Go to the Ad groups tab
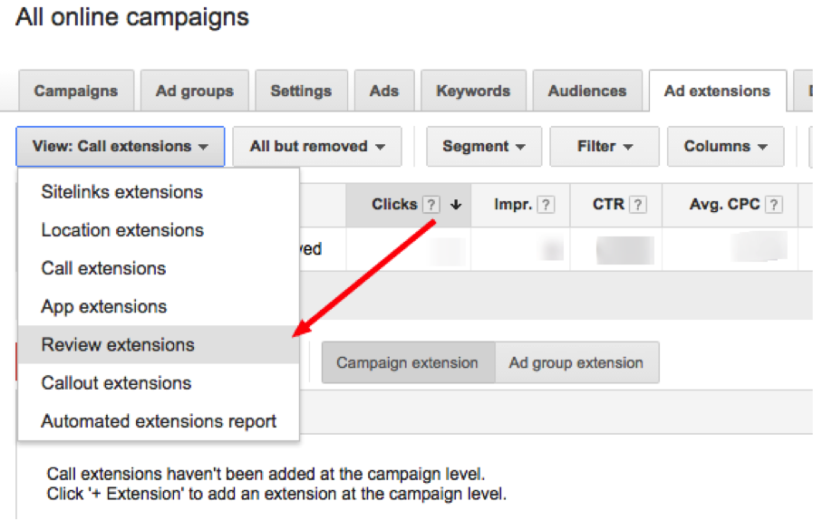This screenshot has height=520, width=813. [194, 91]
